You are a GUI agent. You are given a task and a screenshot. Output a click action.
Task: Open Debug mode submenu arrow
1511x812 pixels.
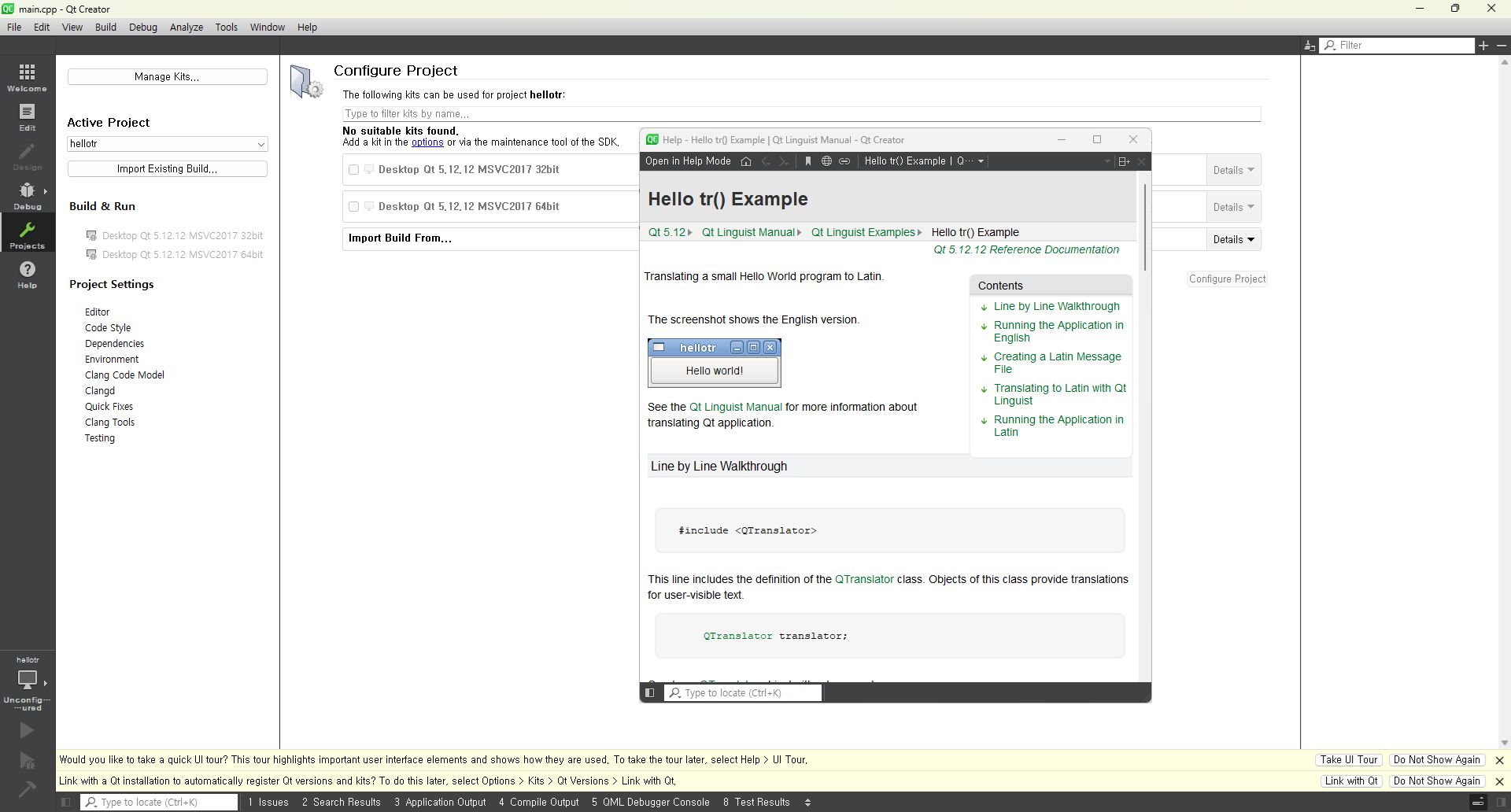point(46,191)
